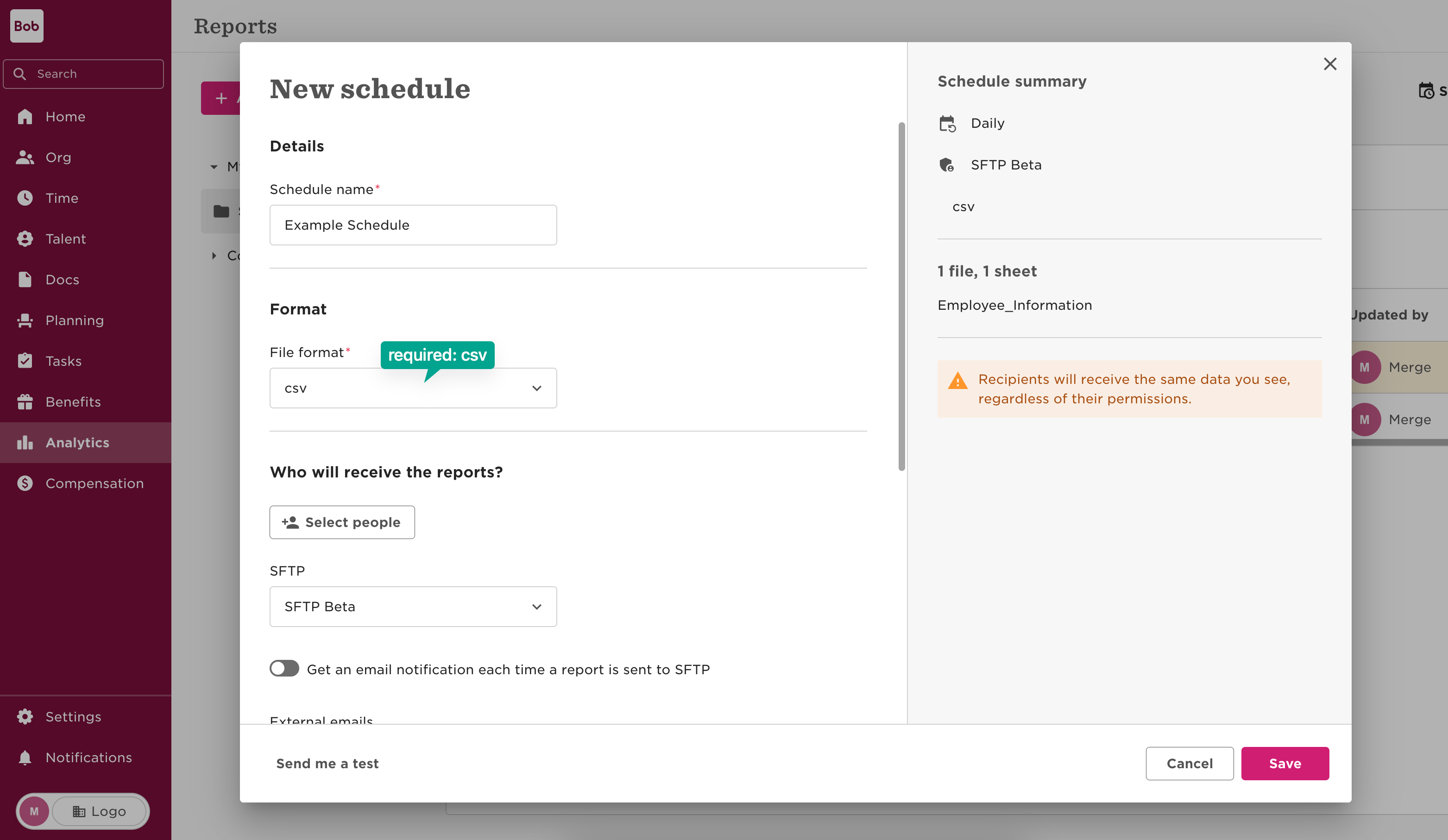Open Analytics in the sidebar menu
This screenshot has height=840, width=1448.
(77, 443)
